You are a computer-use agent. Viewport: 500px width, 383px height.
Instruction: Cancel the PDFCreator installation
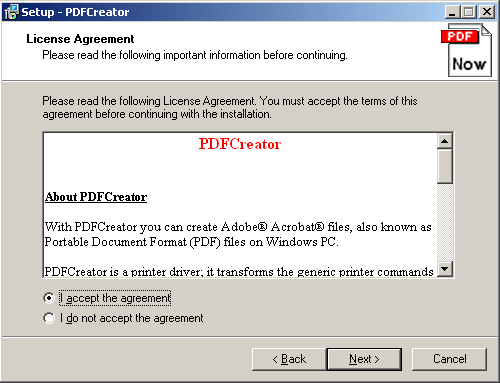449,359
